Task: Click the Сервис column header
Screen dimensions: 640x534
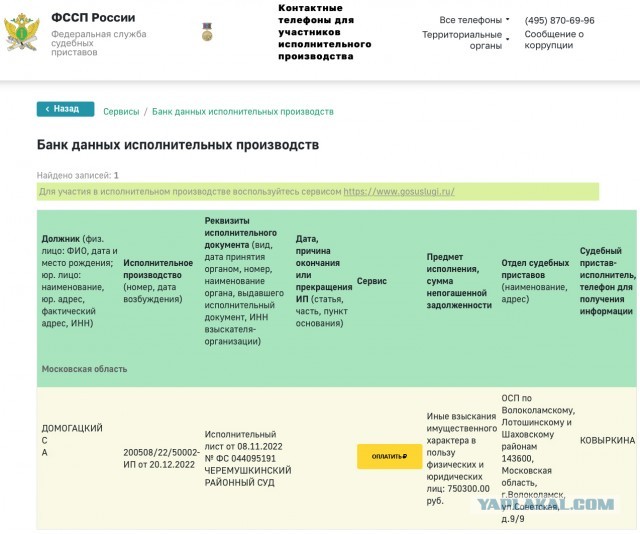Action: [x=371, y=281]
